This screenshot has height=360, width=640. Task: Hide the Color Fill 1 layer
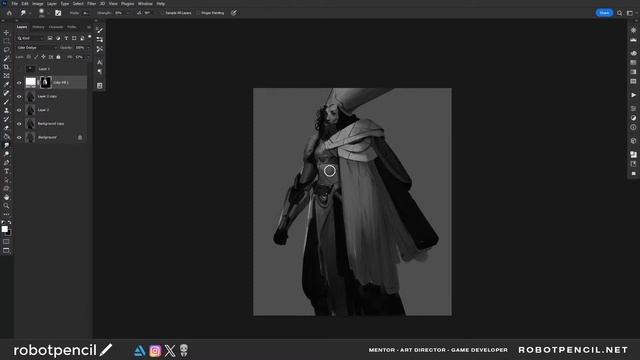19,83
